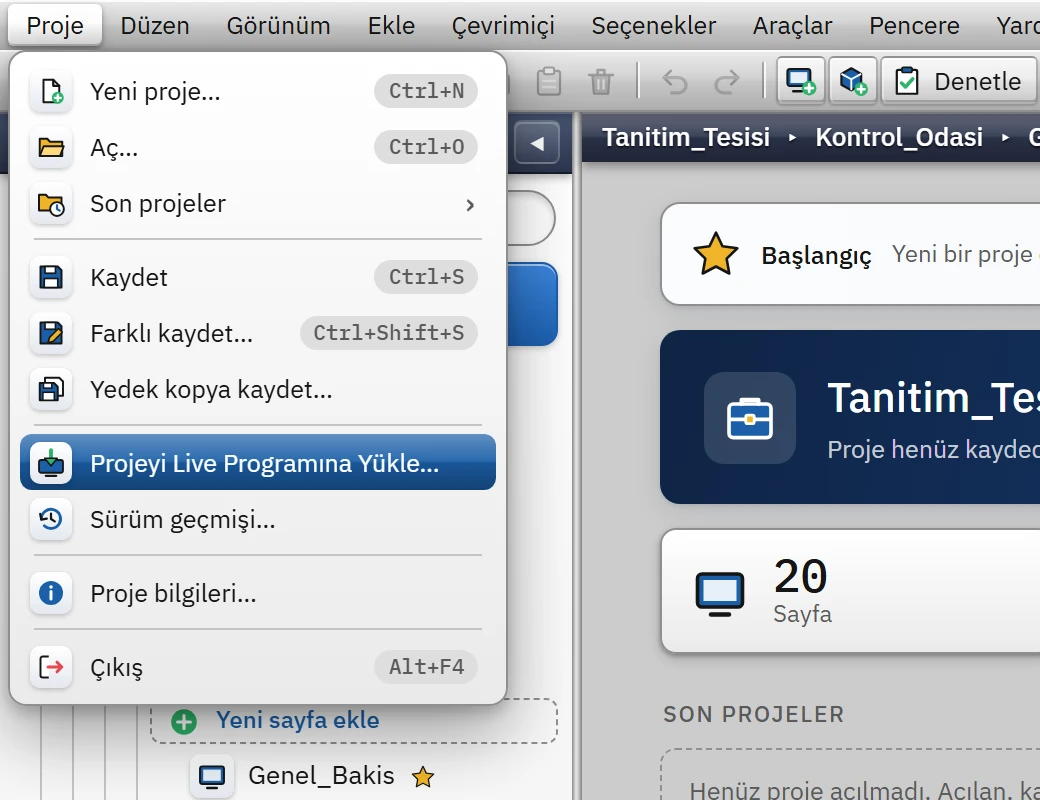1040x800 pixels.
Task: Choose Projeyi Live Programına Yükle...
Action: pyautogui.click(x=258, y=462)
